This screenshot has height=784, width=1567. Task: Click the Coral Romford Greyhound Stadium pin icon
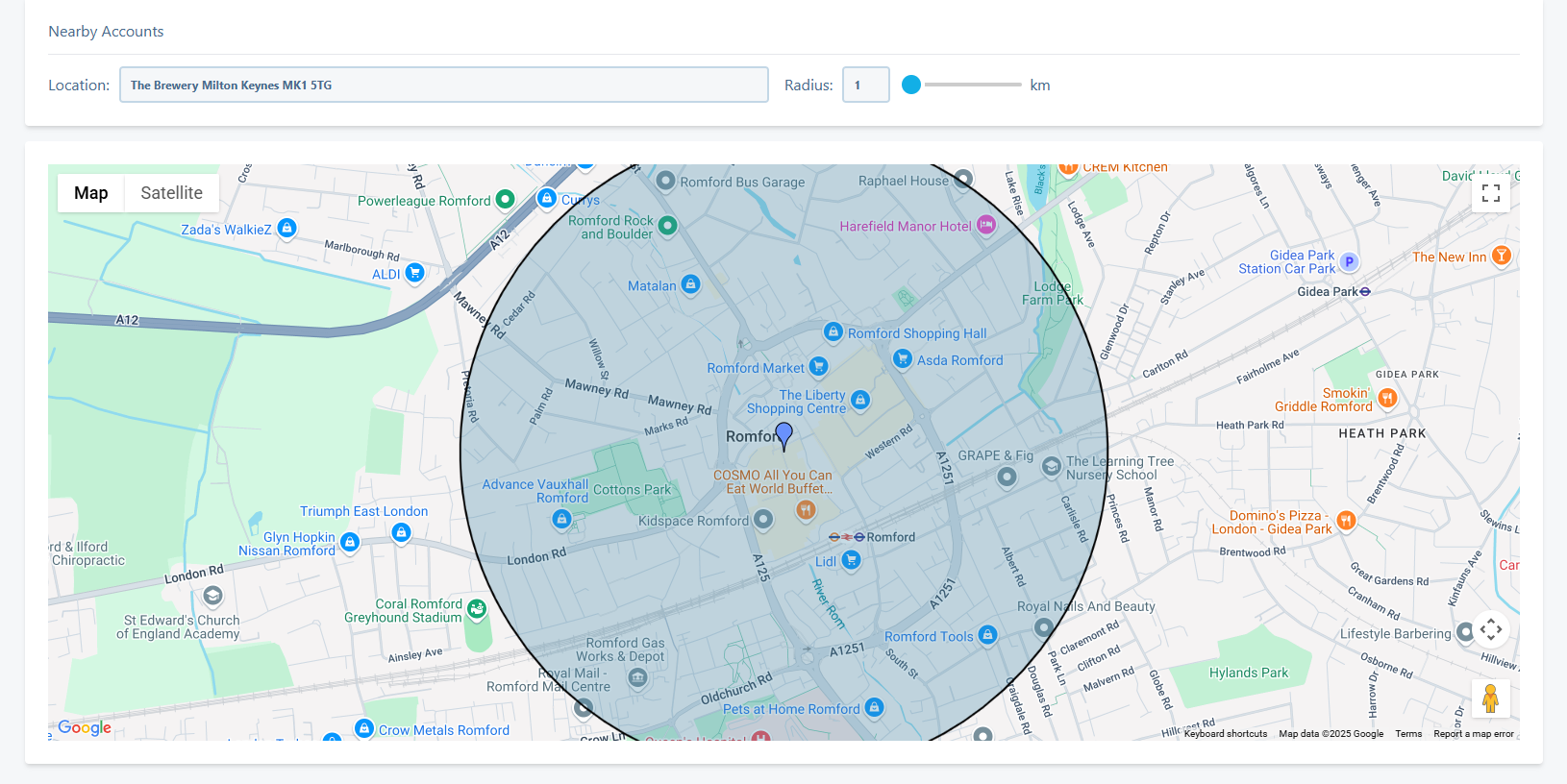(477, 608)
